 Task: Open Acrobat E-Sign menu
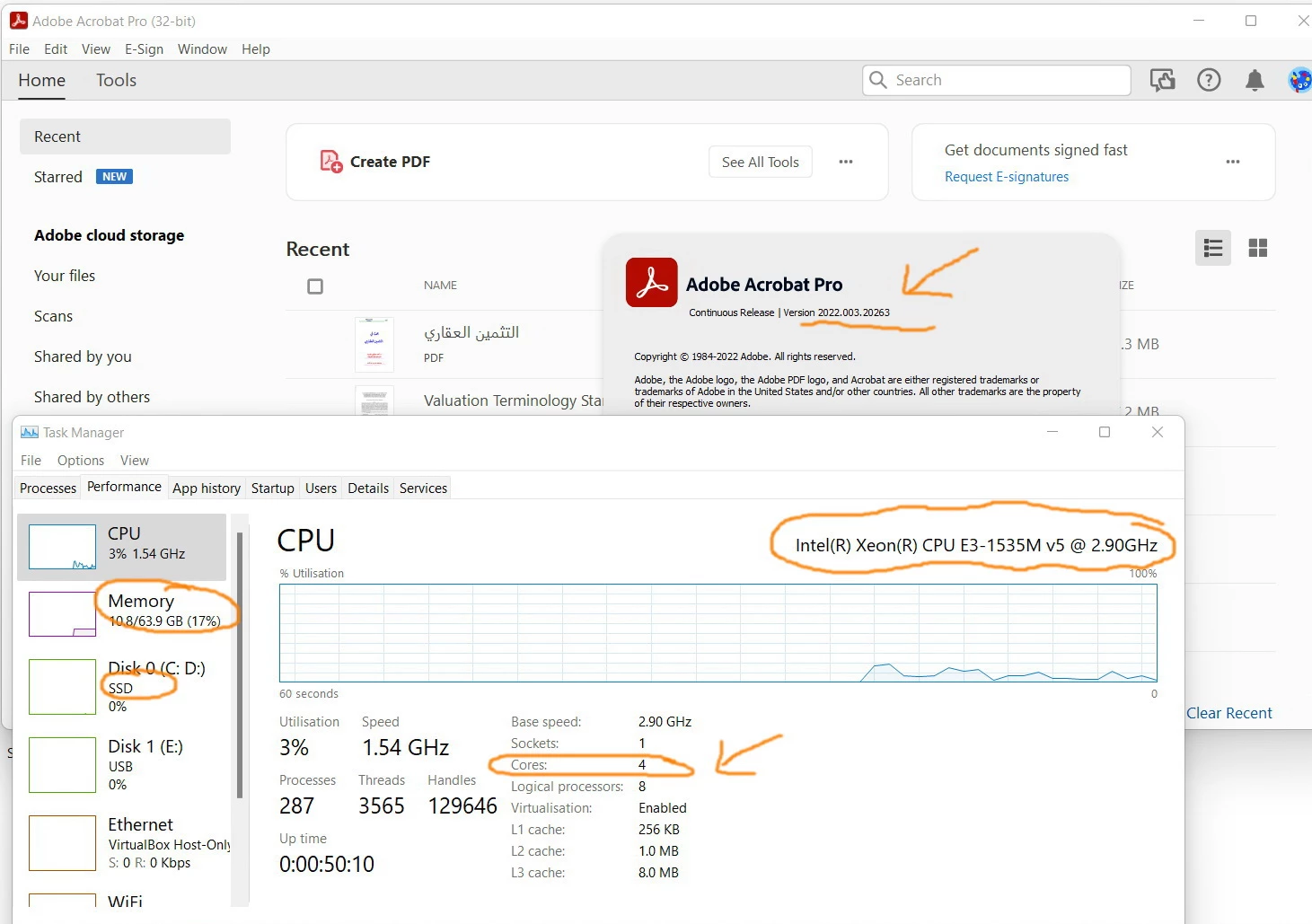[144, 49]
